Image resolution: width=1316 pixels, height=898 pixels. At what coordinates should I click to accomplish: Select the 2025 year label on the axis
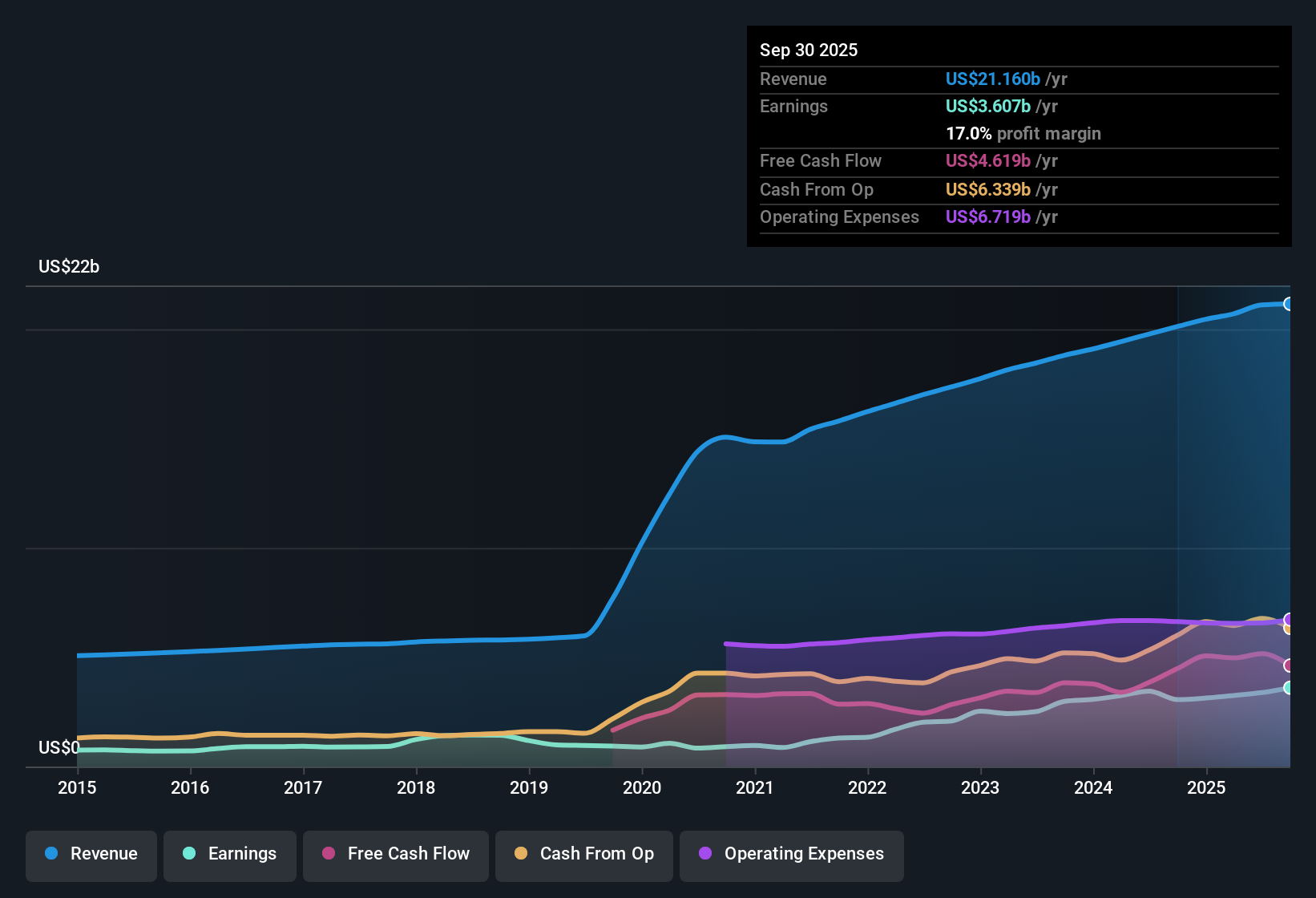click(1207, 788)
